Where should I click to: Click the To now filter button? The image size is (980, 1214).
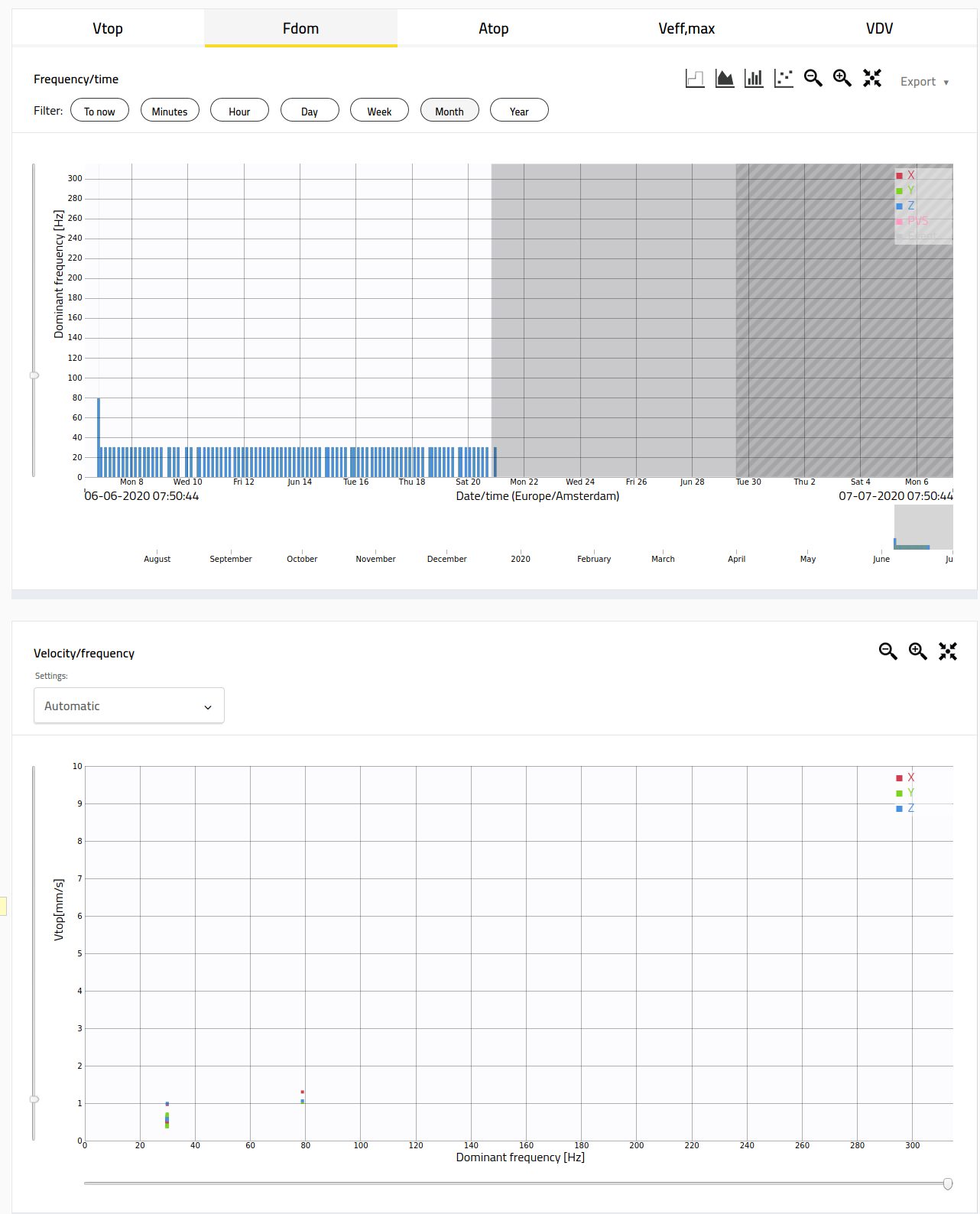[99, 111]
